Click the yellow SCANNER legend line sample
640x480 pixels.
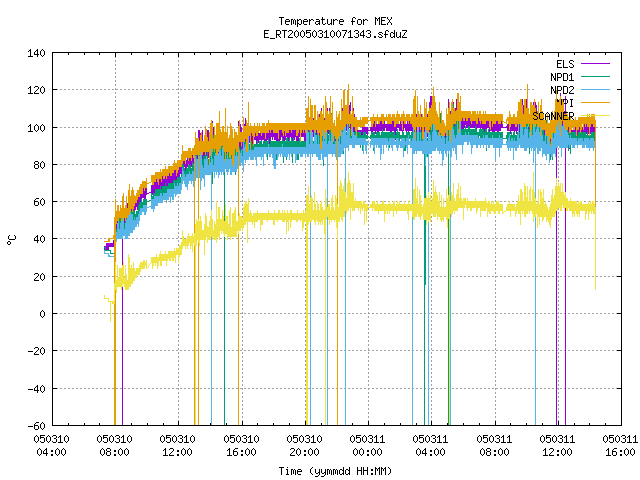tap(595, 116)
